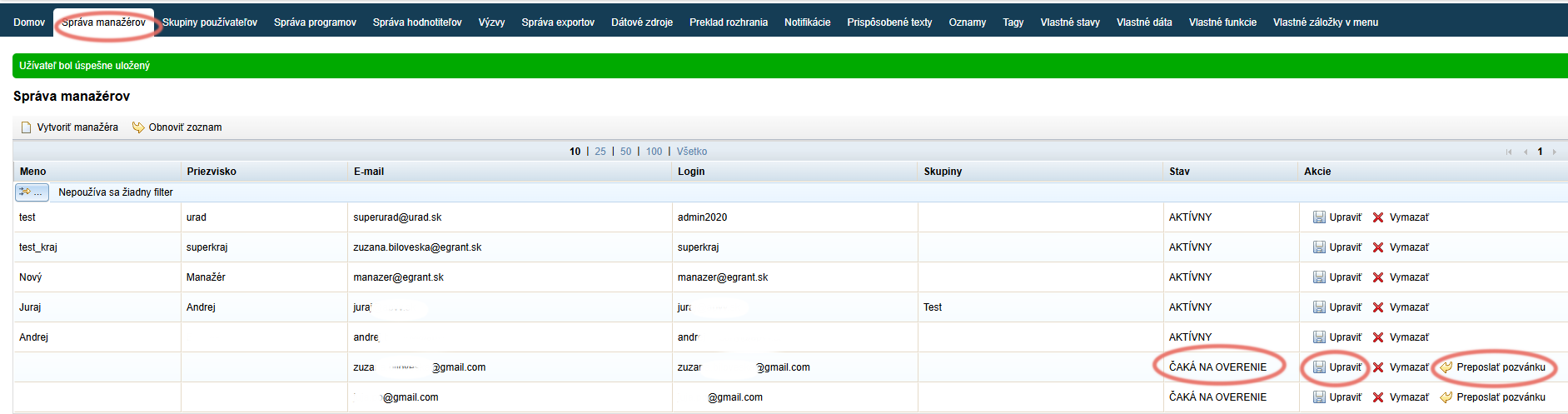
Task: Click red X delete icon for Juraj Andrej
Action: [1378, 307]
